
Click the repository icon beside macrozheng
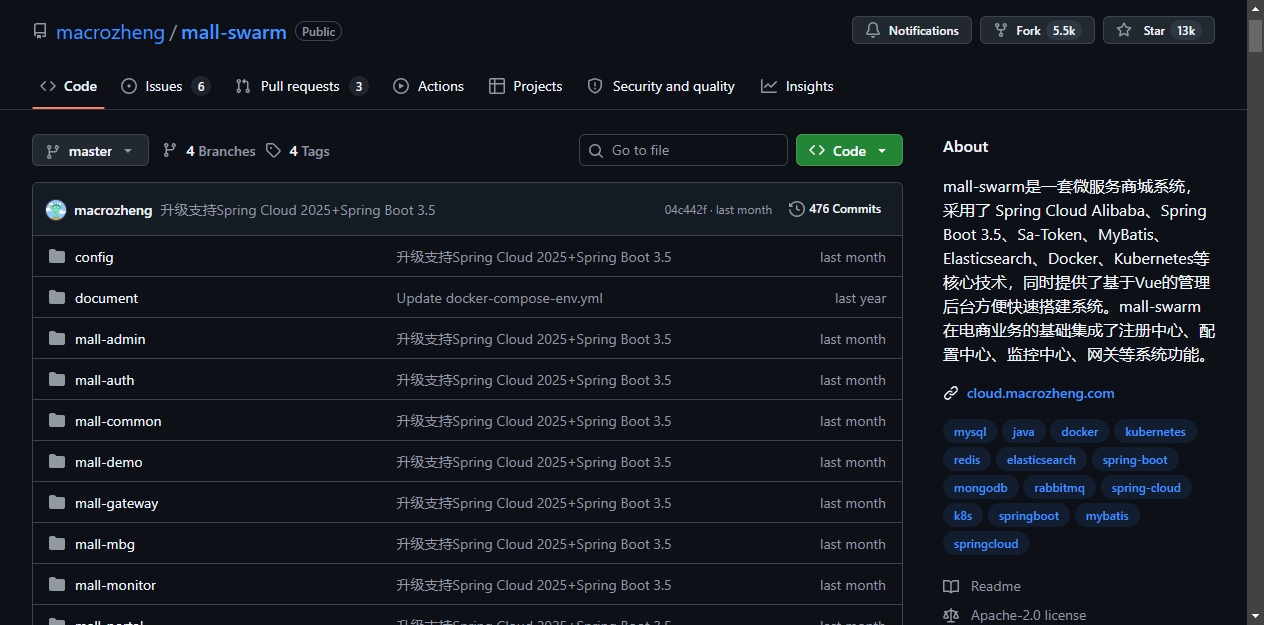pos(40,31)
